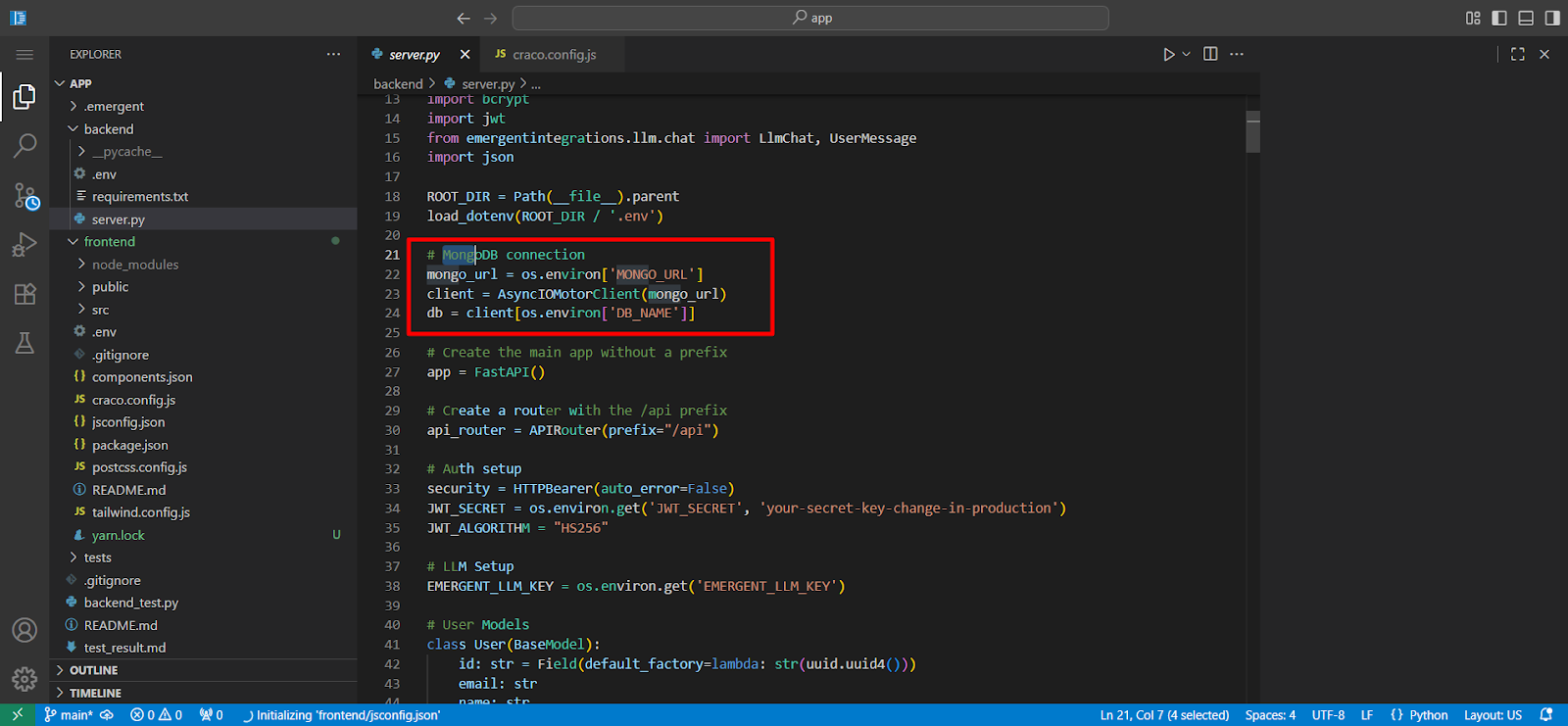Open the run options dropdown arrow

click(1186, 55)
